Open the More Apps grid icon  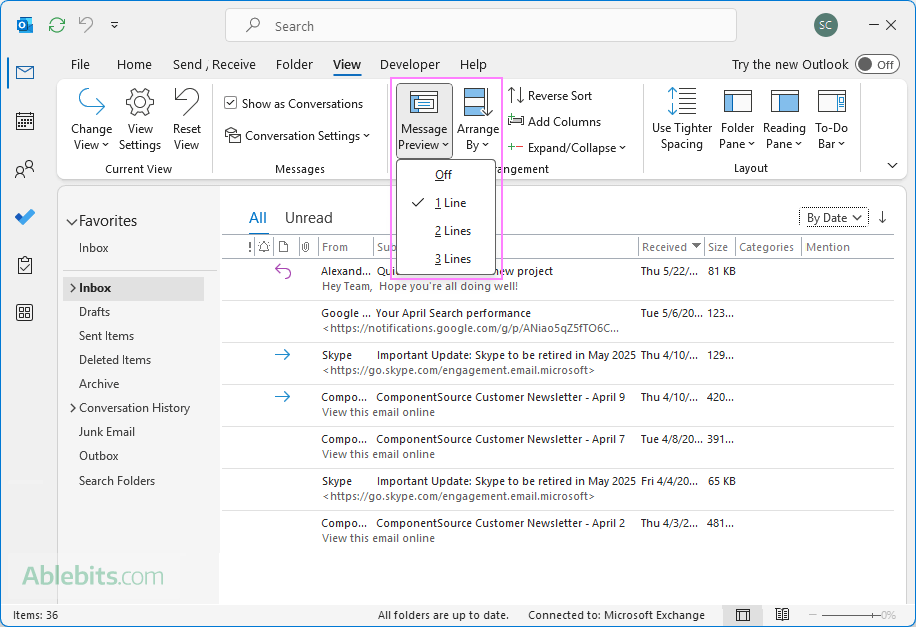click(25, 313)
